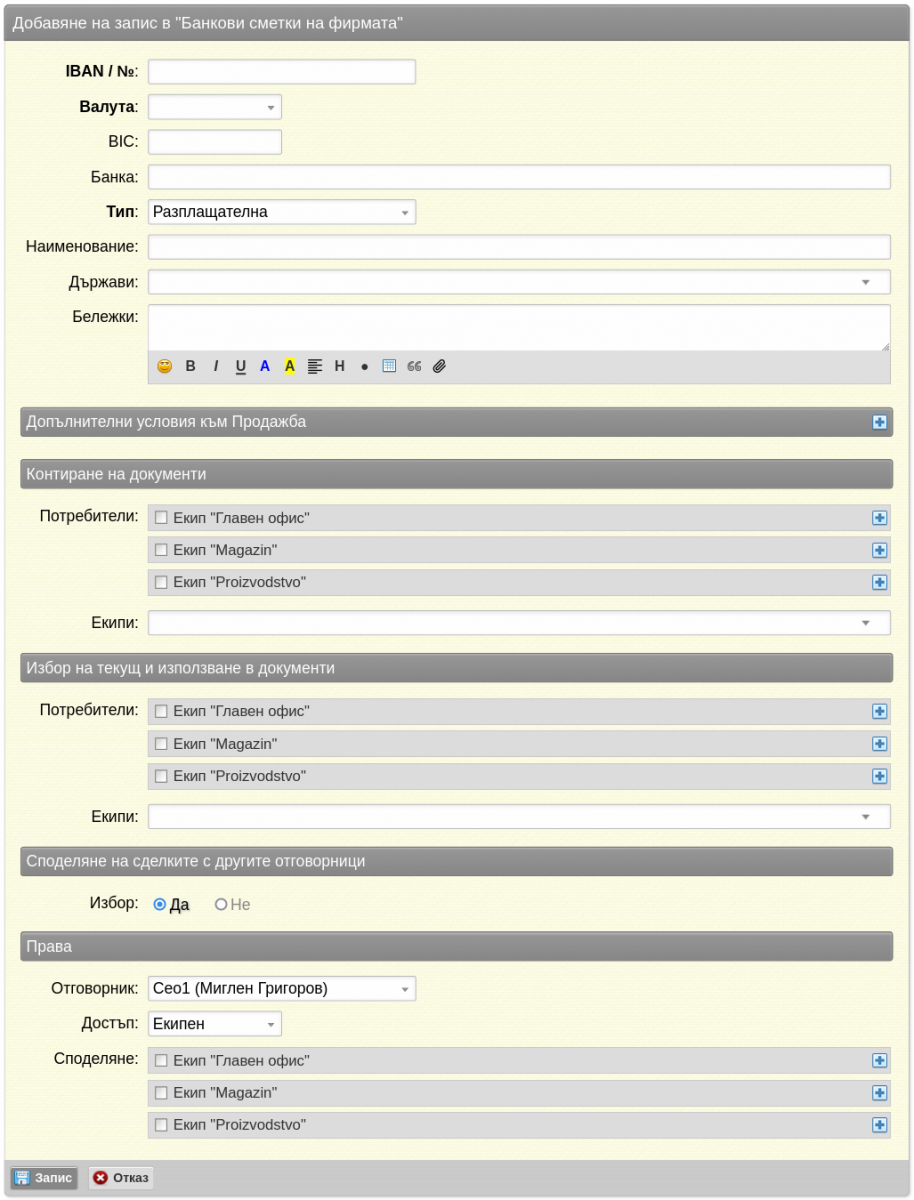Click the IBAN / № input field

pyautogui.click(x=282, y=72)
